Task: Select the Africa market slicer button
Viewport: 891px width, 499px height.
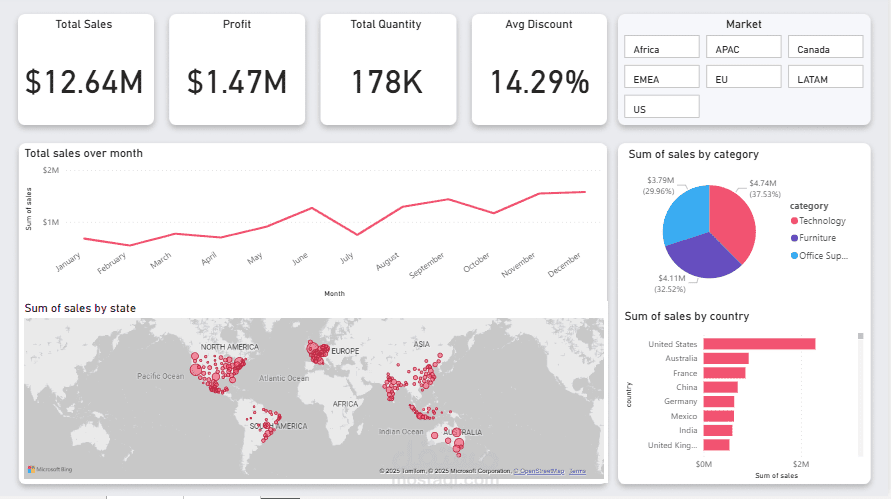Action: coord(661,47)
